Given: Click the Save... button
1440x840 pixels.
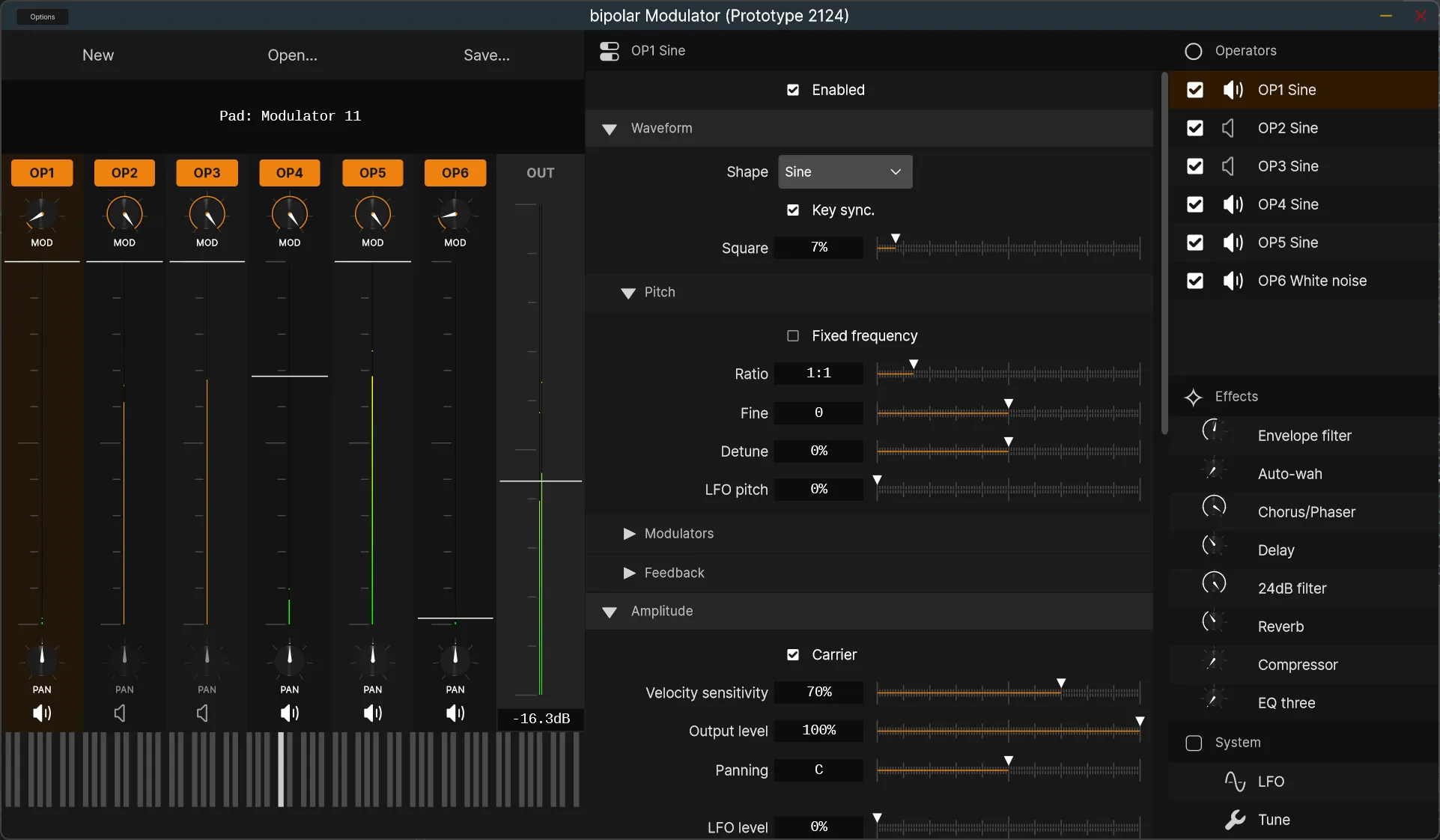Looking at the screenshot, I should [486, 55].
